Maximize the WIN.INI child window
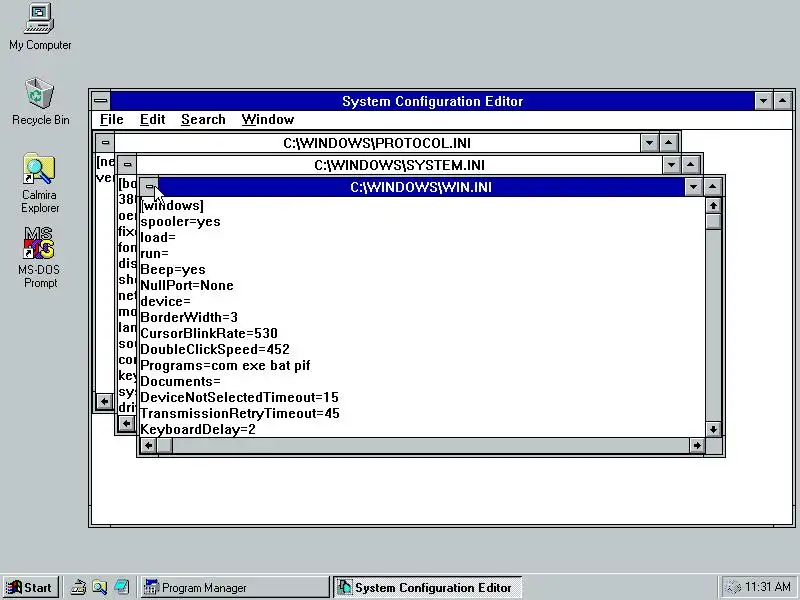 pos(713,187)
